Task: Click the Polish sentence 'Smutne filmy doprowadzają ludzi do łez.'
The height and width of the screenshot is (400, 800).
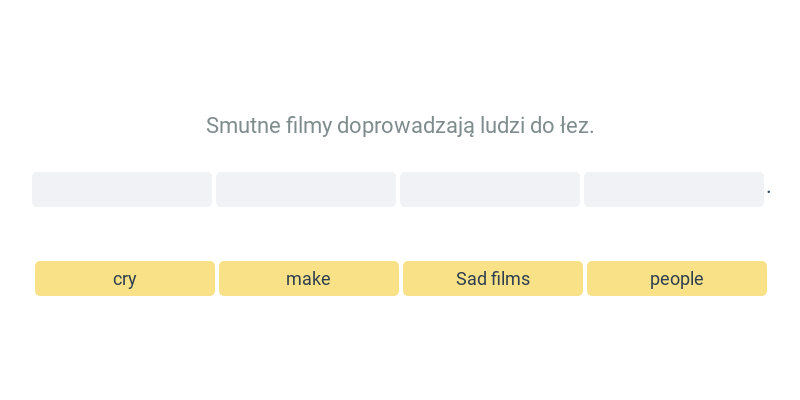Action: [400, 126]
